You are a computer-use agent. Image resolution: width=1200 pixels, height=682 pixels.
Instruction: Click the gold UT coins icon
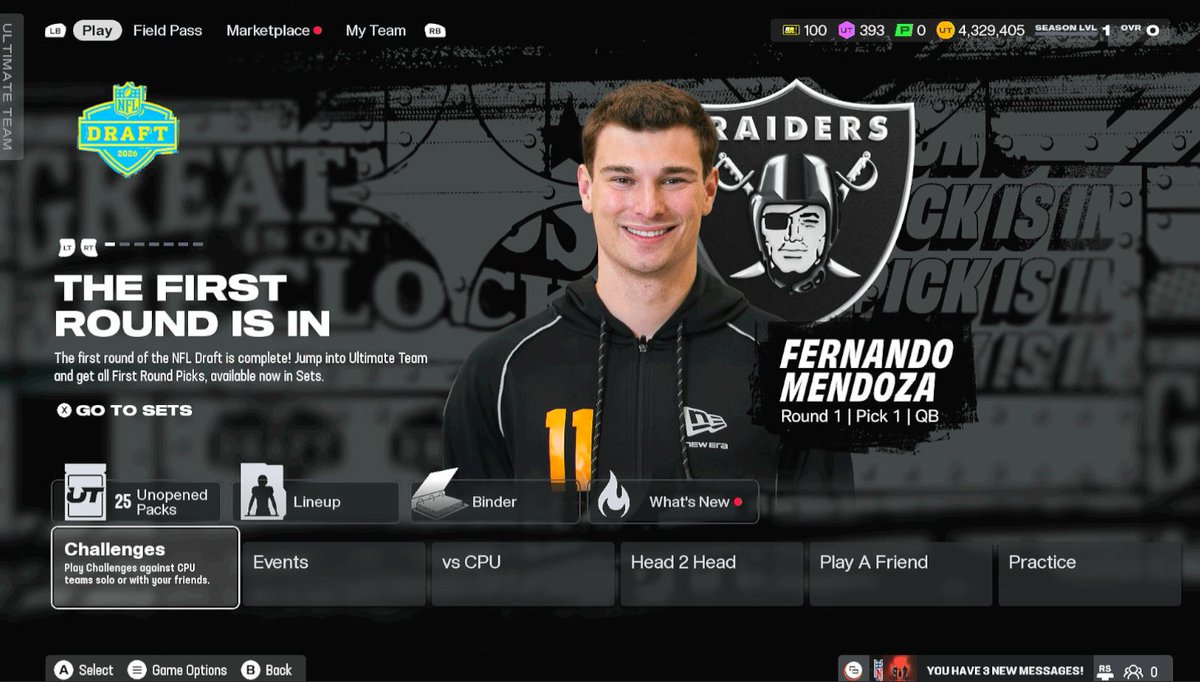coord(945,30)
